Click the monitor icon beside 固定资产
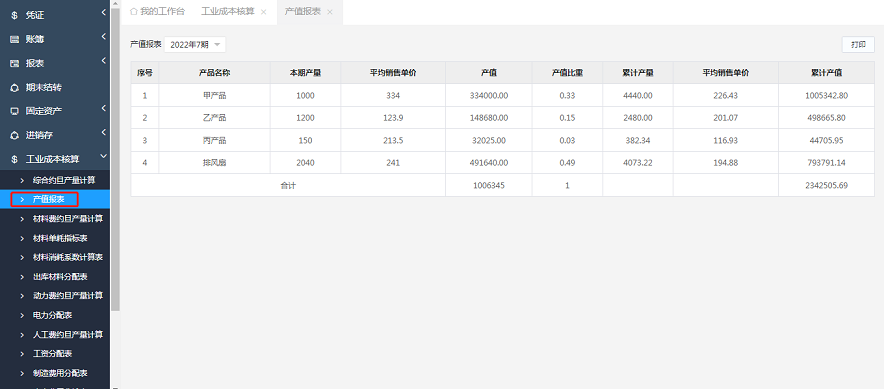This screenshot has width=884, height=389. (x=15, y=111)
